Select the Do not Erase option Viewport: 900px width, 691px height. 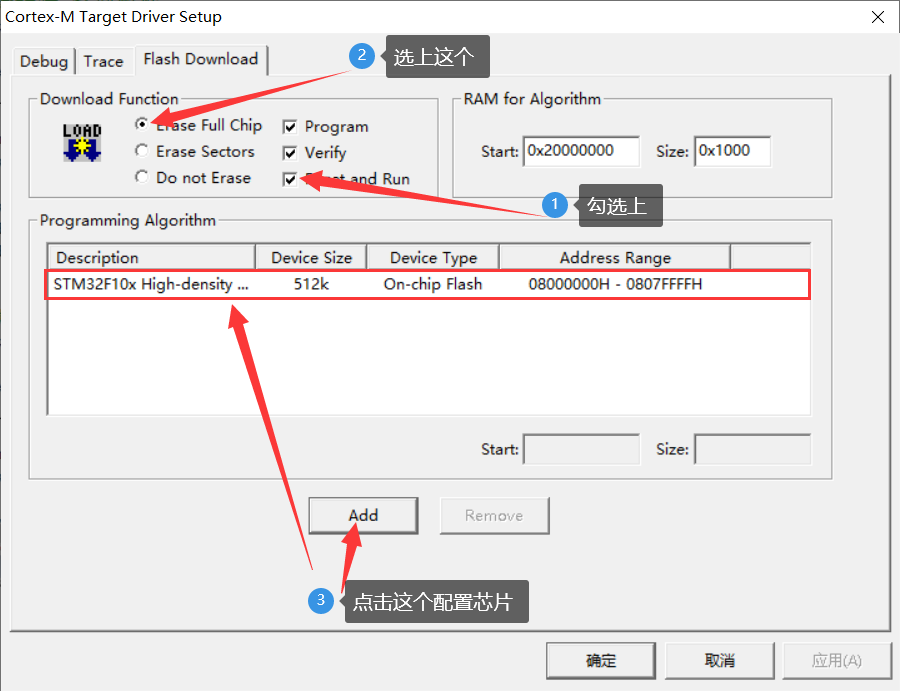coord(141,178)
